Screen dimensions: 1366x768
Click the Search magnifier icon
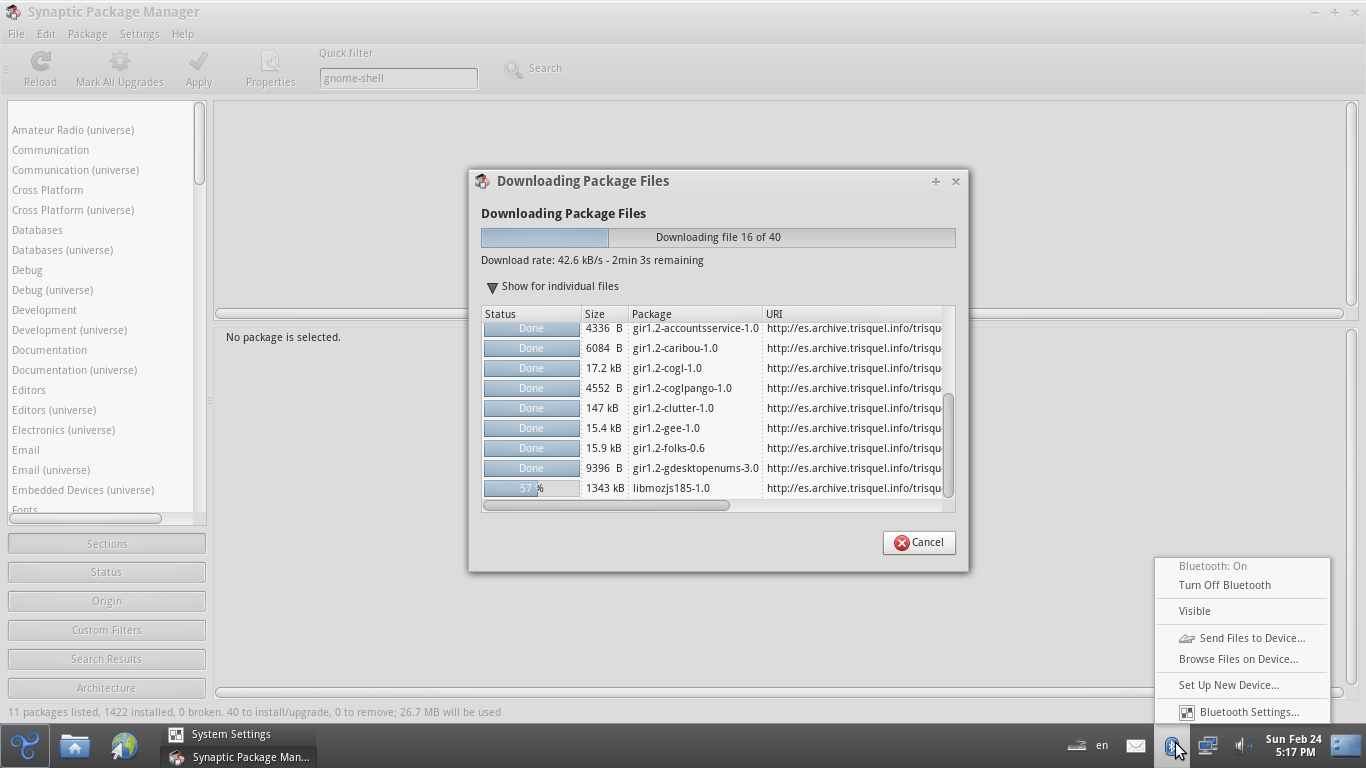tap(513, 69)
